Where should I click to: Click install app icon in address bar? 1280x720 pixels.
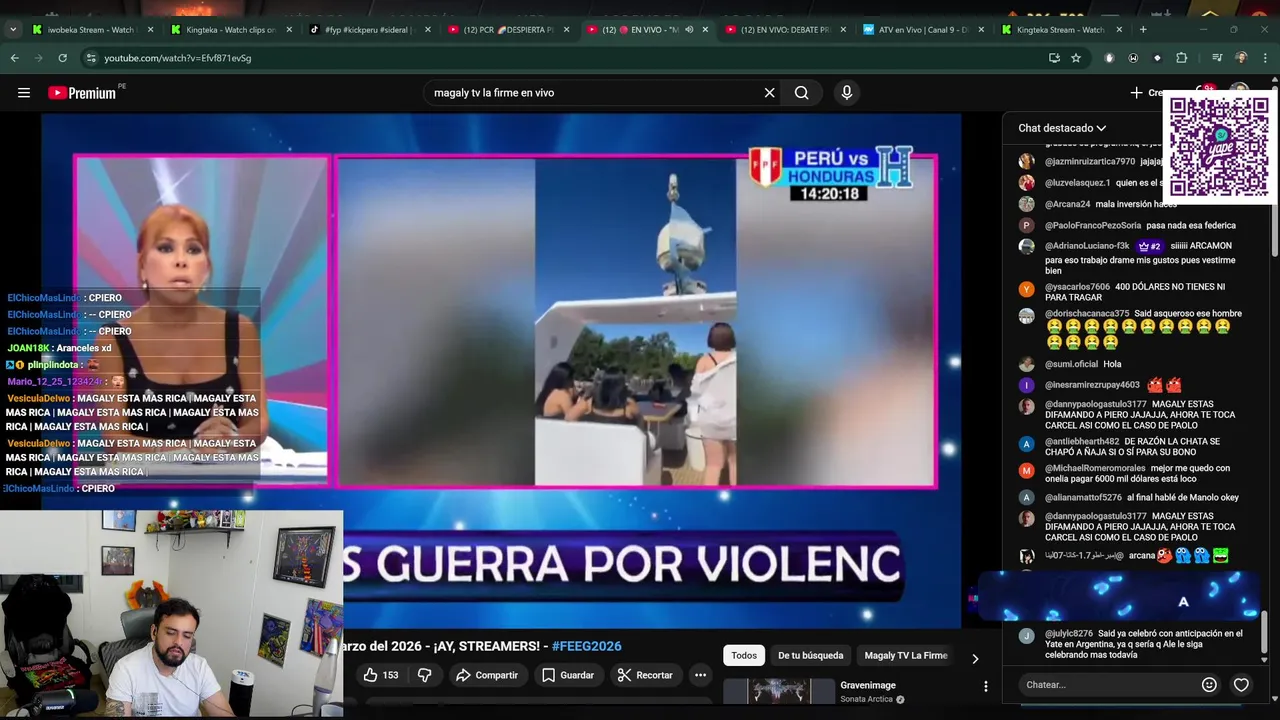[1054, 58]
